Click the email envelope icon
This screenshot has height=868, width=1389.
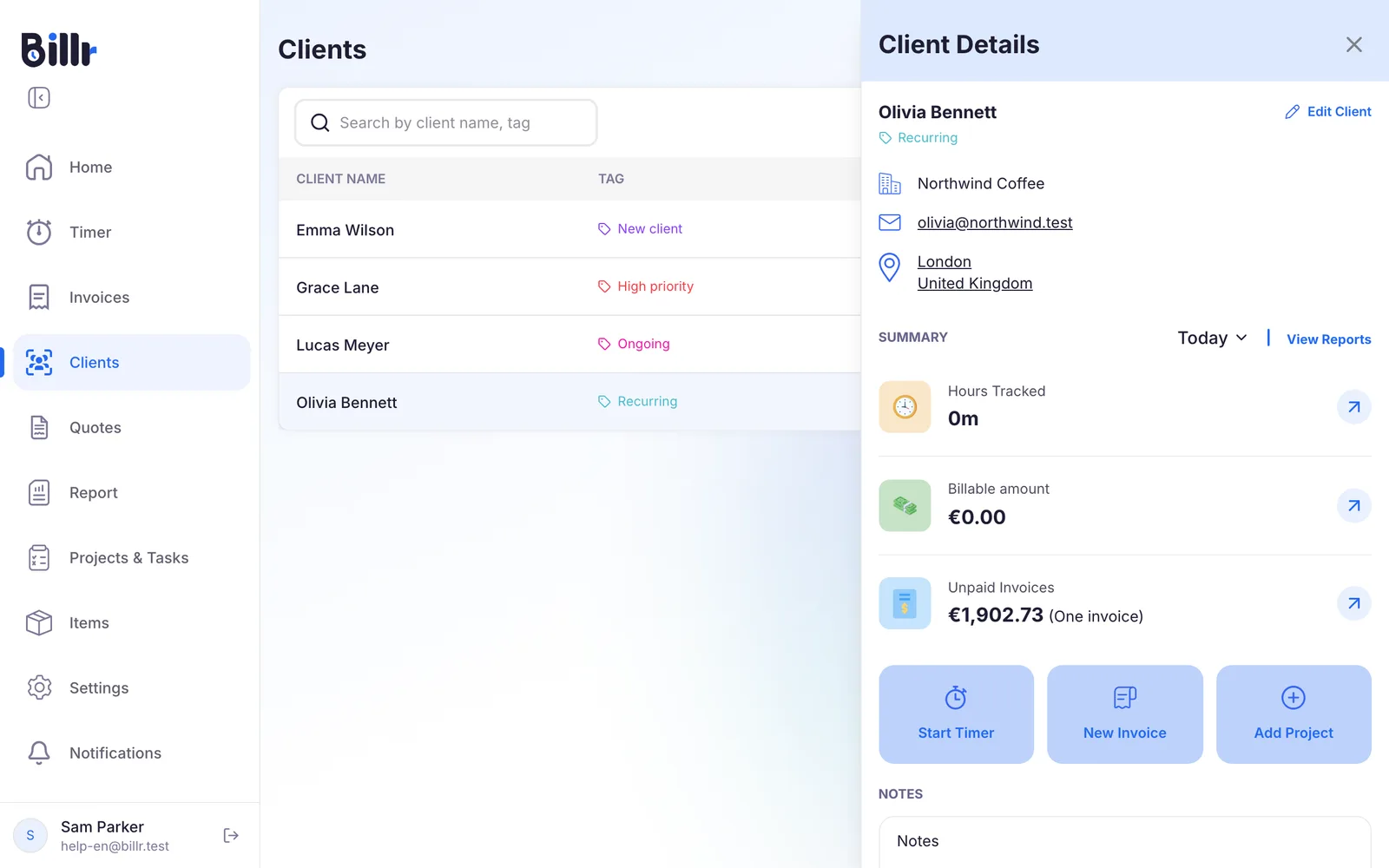click(x=890, y=222)
